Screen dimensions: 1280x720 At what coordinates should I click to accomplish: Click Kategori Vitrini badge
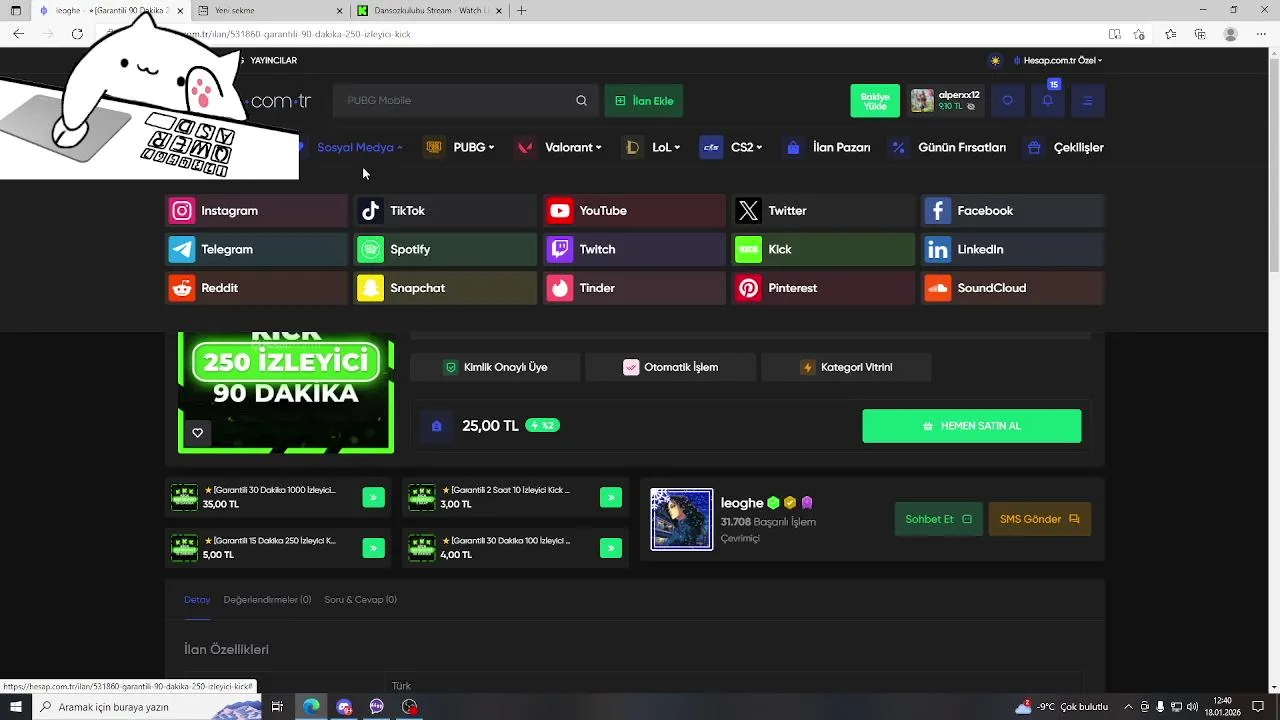[846, 367]
